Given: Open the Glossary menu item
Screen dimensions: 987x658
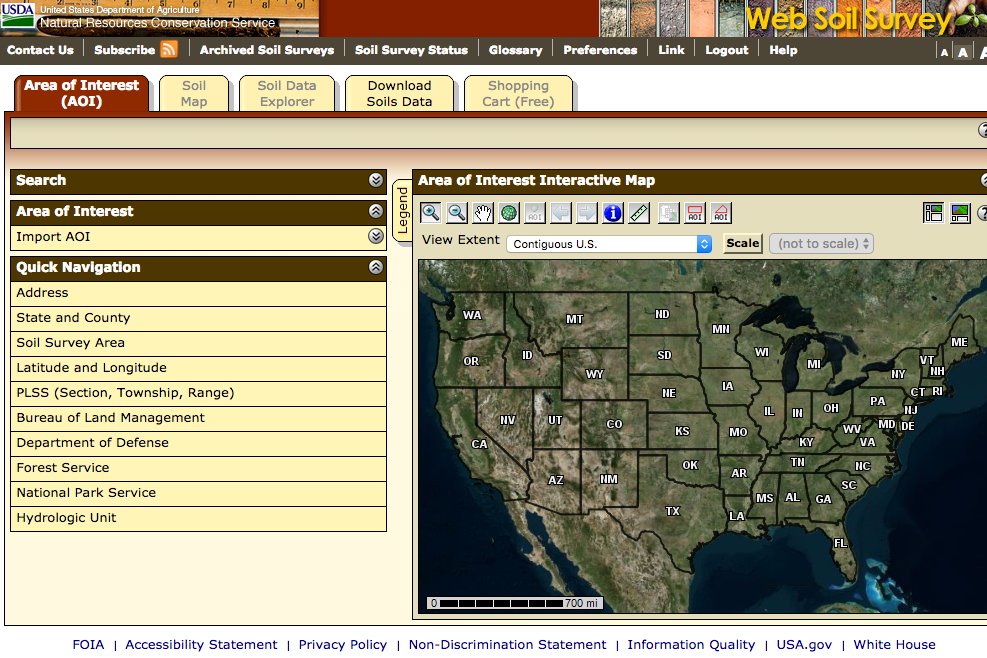Looking at the screenshot, I should tap(516, 50).
